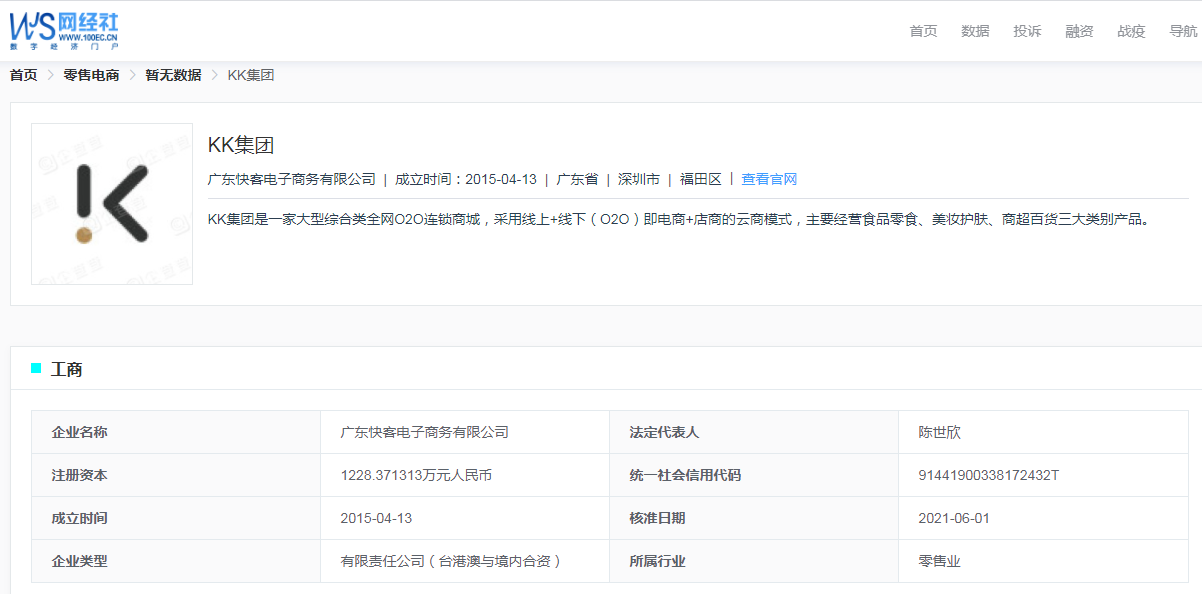1202x594 pixels.
Task: Click the 所属行业 label cell
Action: (x=754, y=561)
